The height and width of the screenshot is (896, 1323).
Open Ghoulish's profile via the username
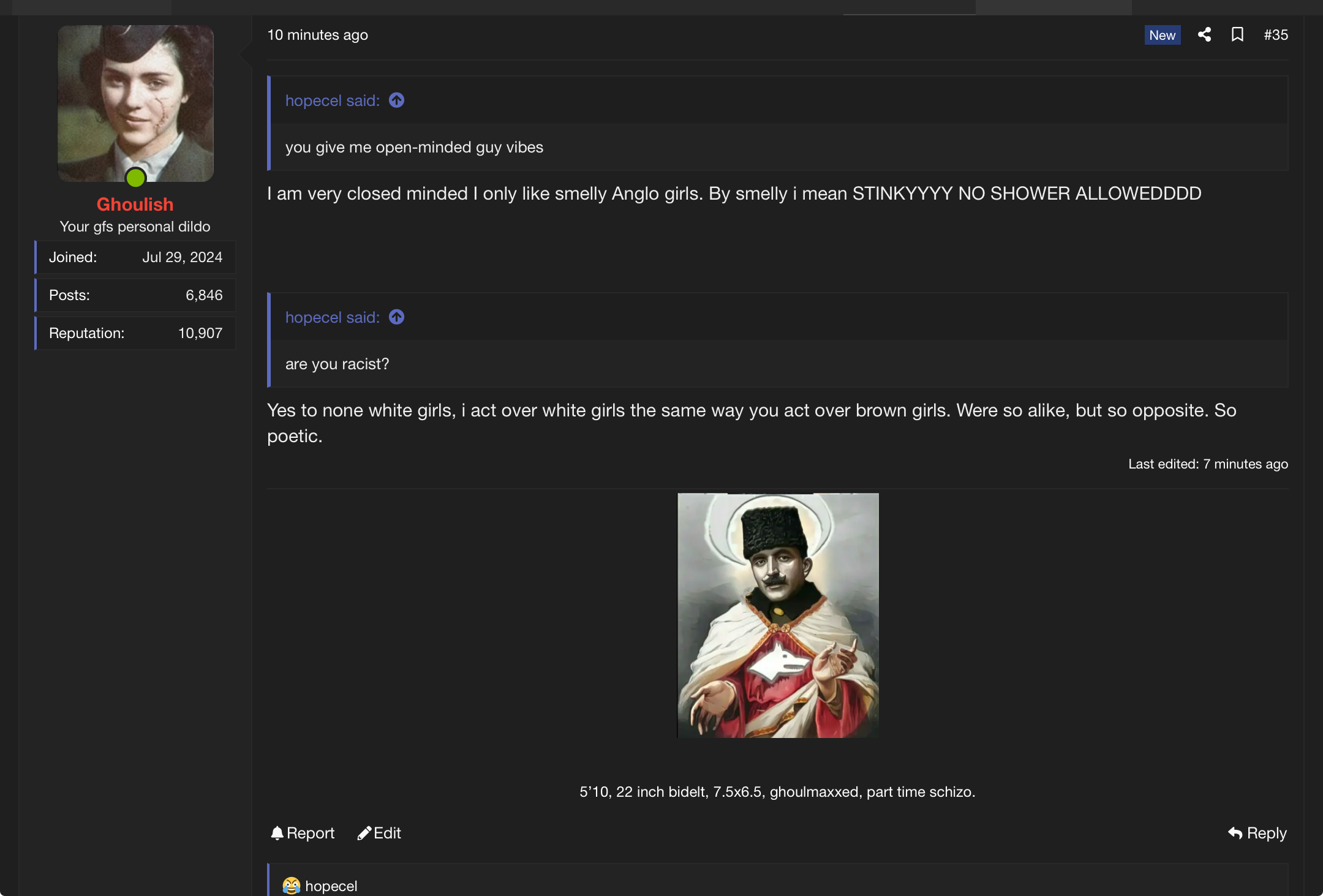tap(135, 205)
